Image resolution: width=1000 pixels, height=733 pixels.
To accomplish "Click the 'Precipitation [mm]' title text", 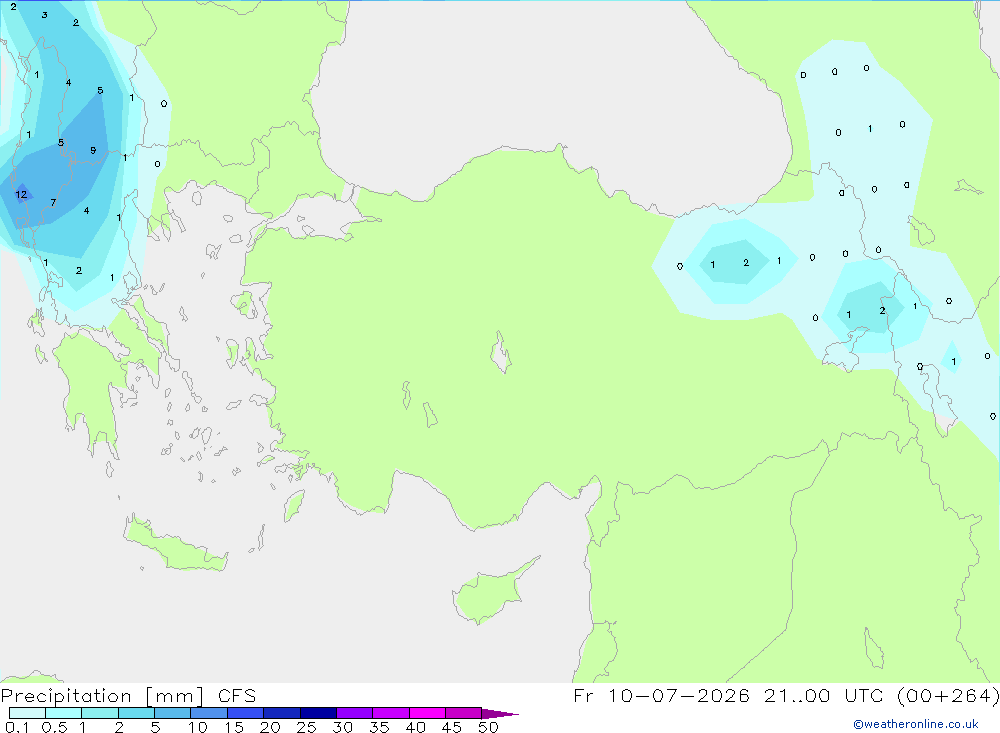I will tap(102, 696).
